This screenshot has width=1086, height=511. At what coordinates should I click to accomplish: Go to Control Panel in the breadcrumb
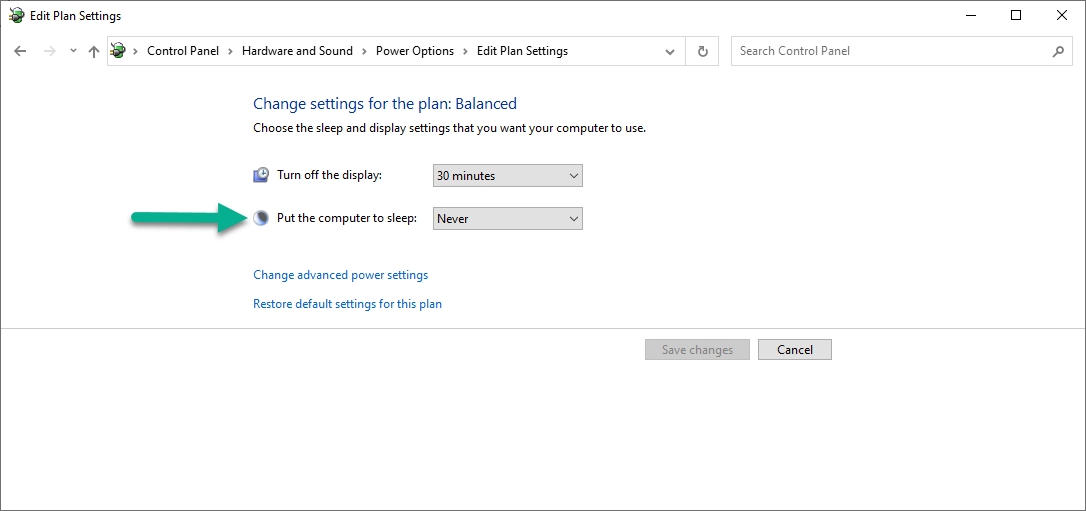(x=182, y=51)
